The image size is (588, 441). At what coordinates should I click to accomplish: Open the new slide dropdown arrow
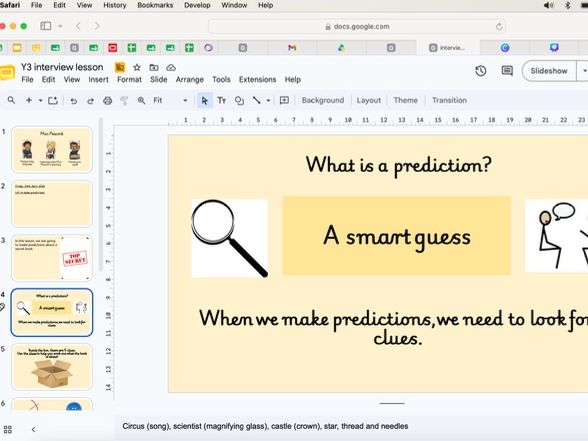pyautogui.click(x=40, y=100)
